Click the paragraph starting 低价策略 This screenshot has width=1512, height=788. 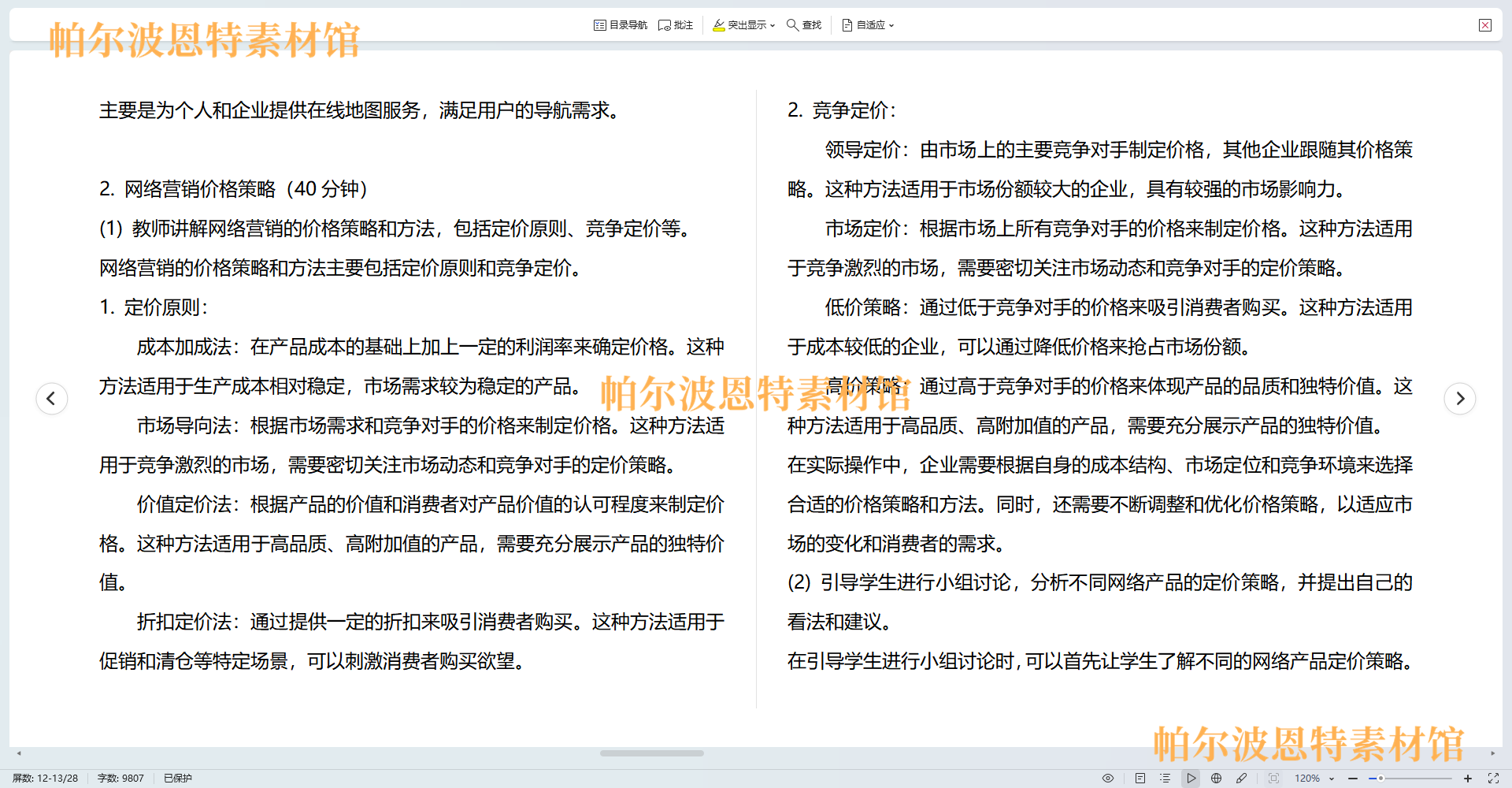(x=1100, y=327)
